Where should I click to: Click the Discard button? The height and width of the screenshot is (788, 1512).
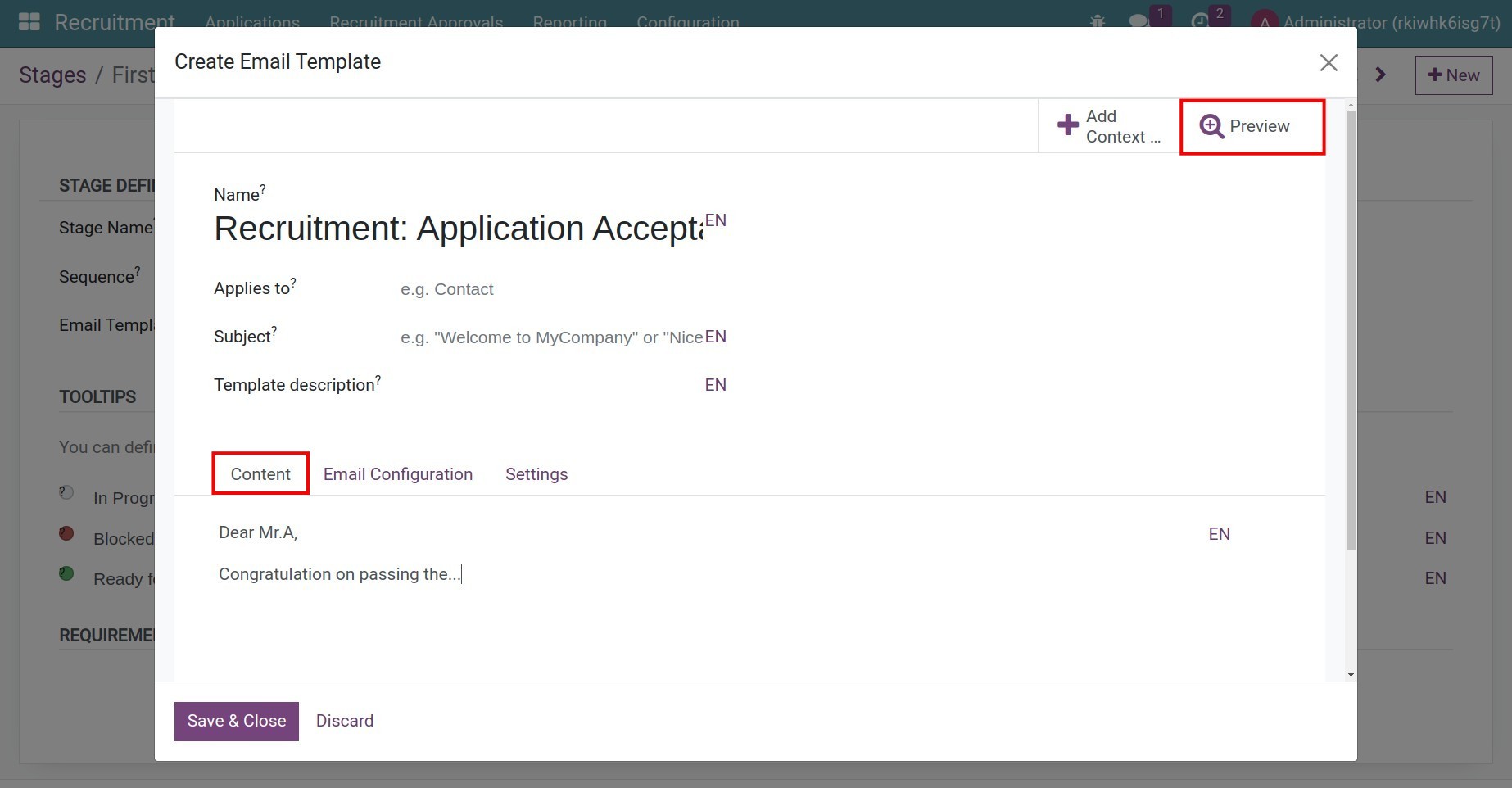pos(344,721)
